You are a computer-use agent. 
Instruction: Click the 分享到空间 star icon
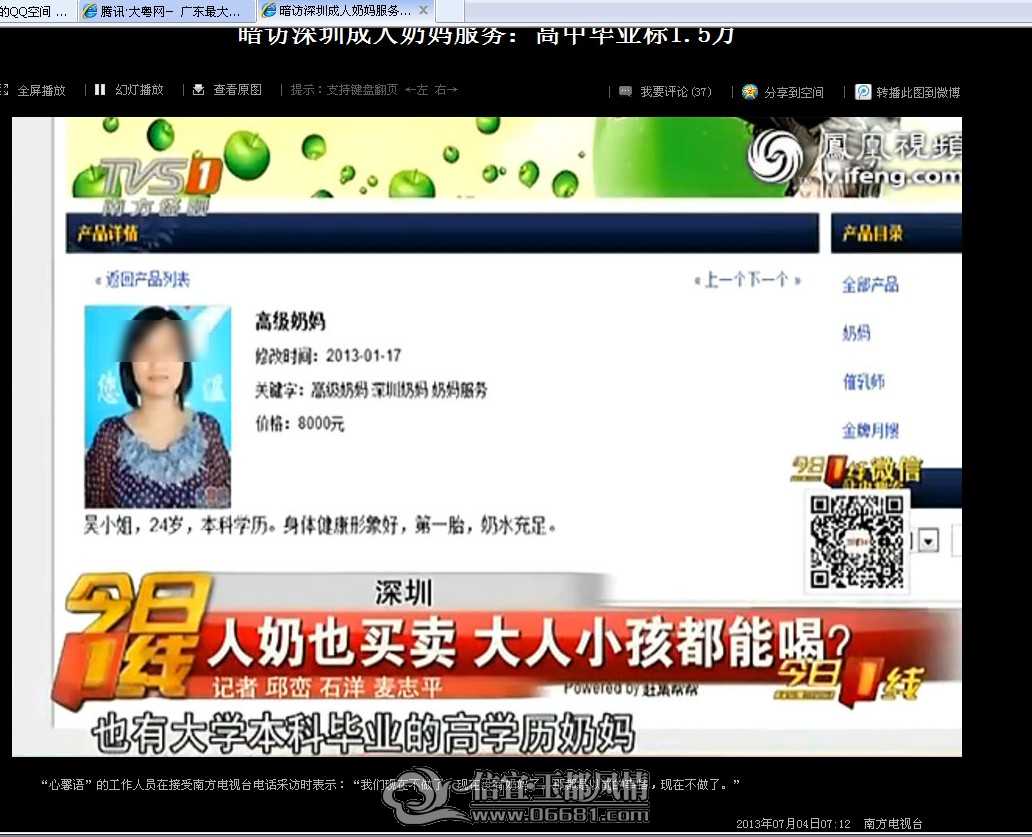coord(750,91)
